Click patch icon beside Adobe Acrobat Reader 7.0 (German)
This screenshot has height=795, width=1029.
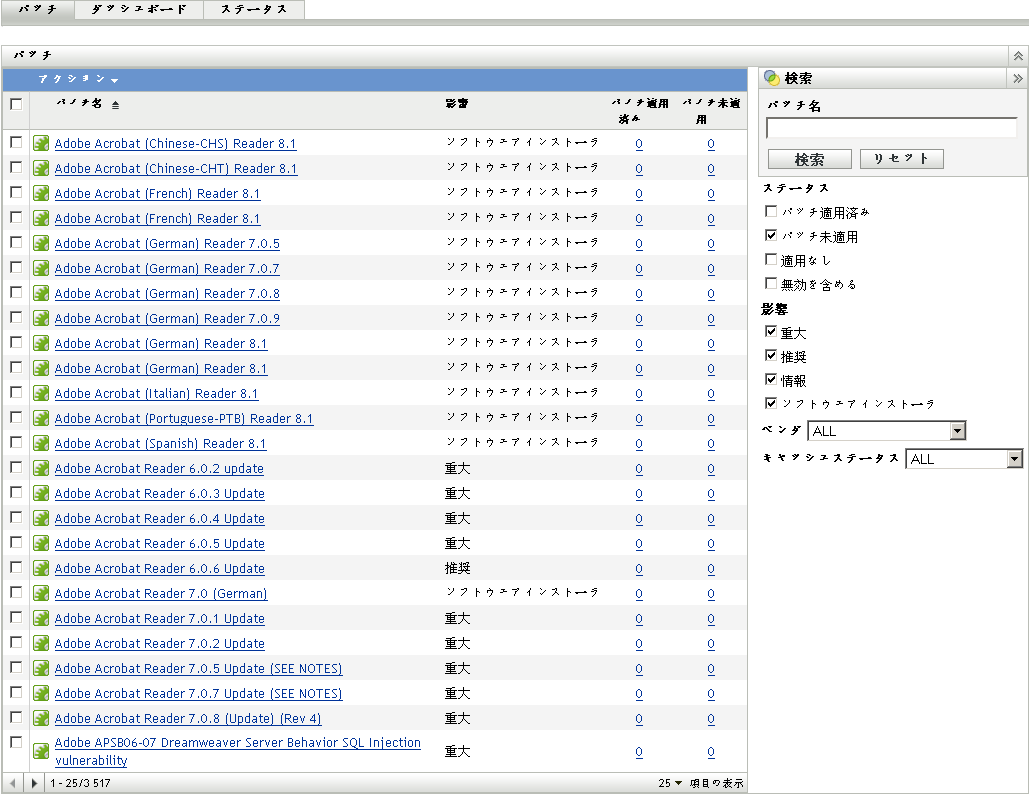pyautogui.click(x=41, y=593)
